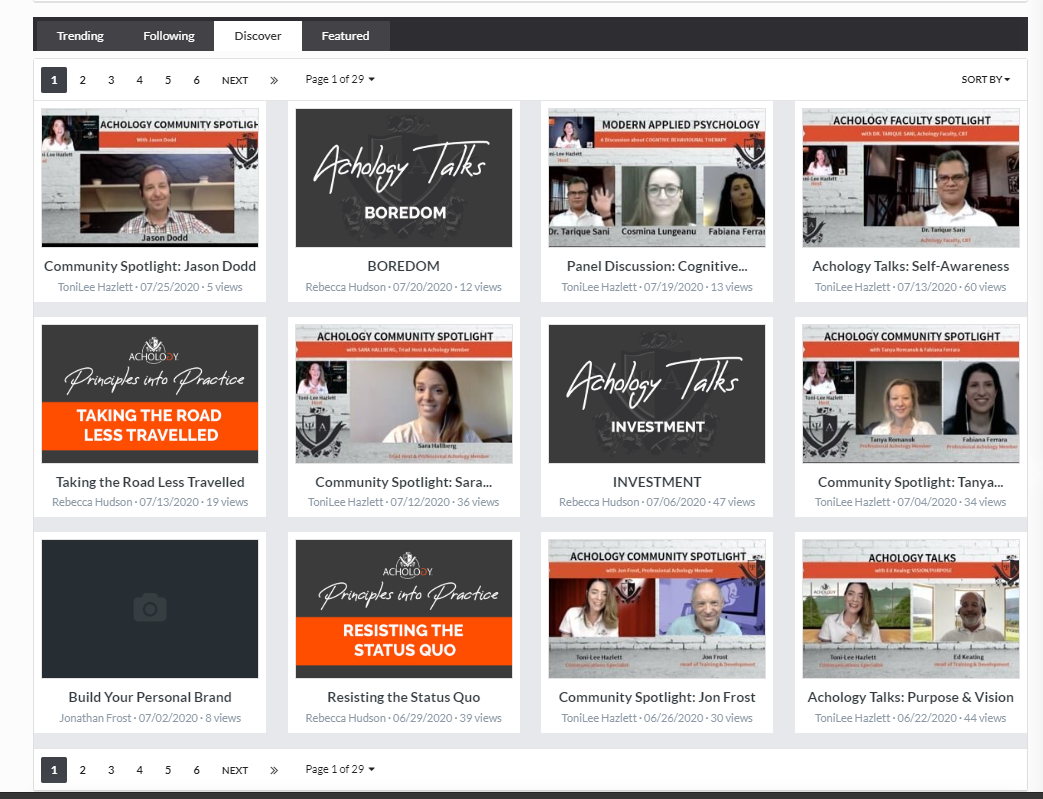1043x799 pixels.
Task: Click title 'Community Spotlight: Jon Frost'
Action: pos(657,697)
